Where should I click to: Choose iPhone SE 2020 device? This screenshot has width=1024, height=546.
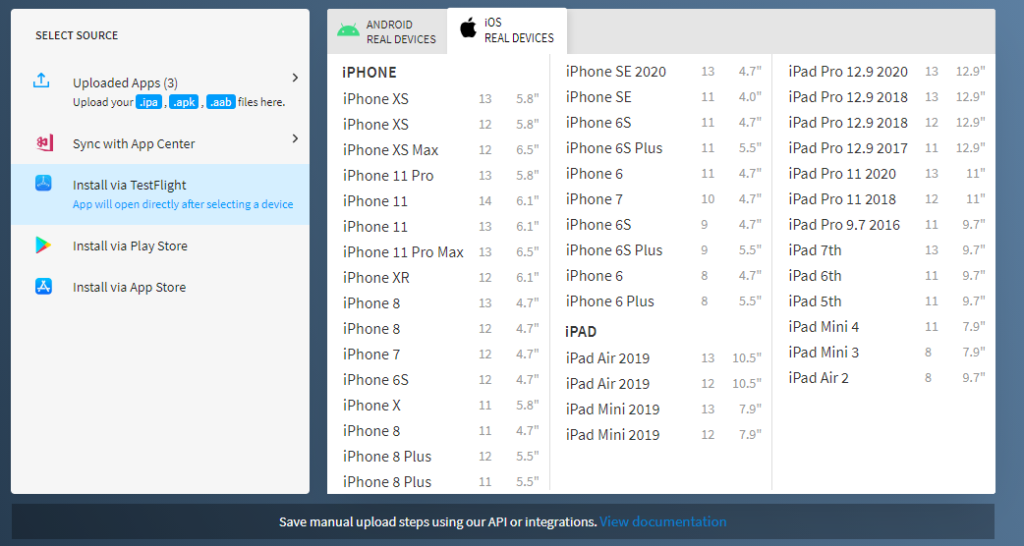(x=615, y=71)
